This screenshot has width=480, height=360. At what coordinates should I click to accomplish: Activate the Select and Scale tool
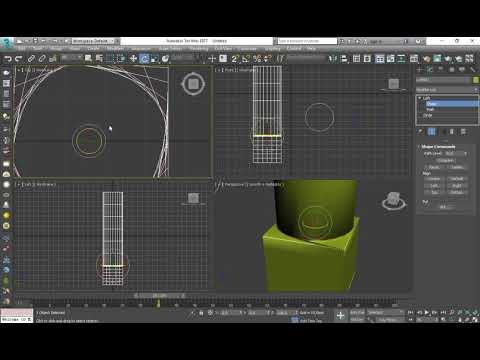click(155, 59)
